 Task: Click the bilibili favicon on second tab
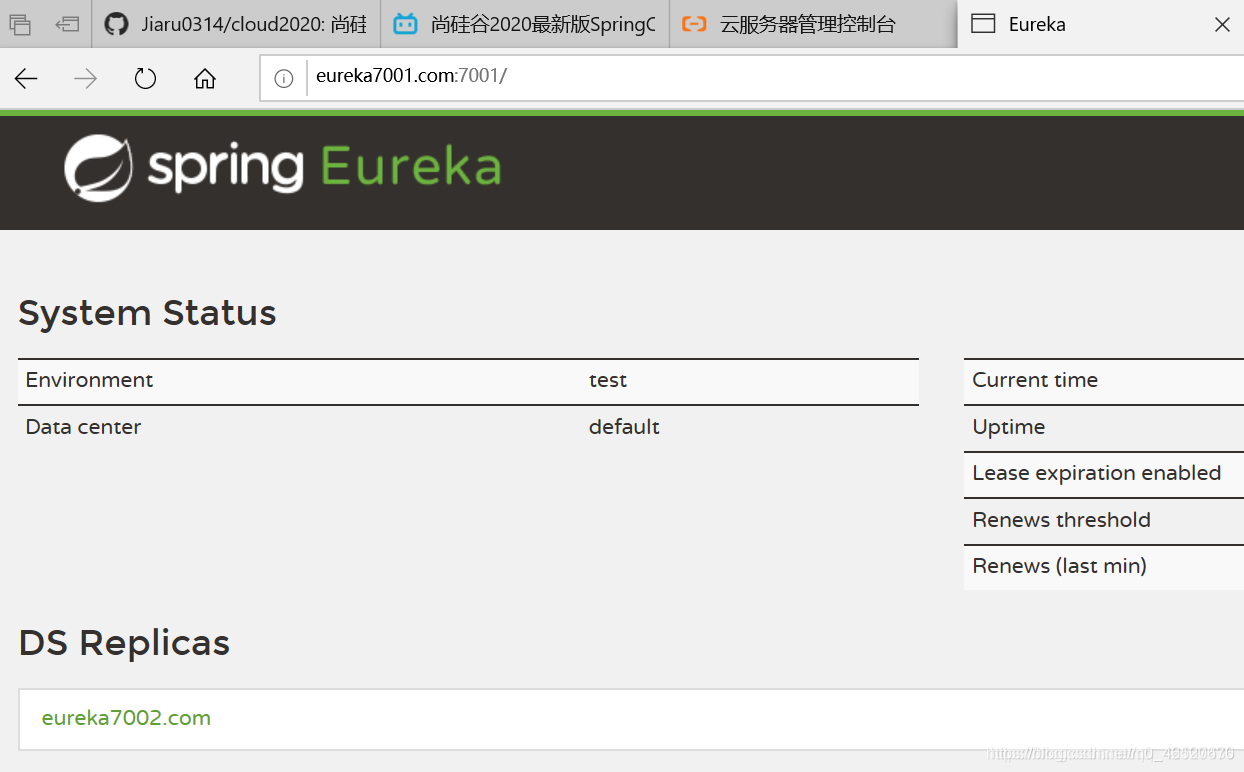(405, 24)
